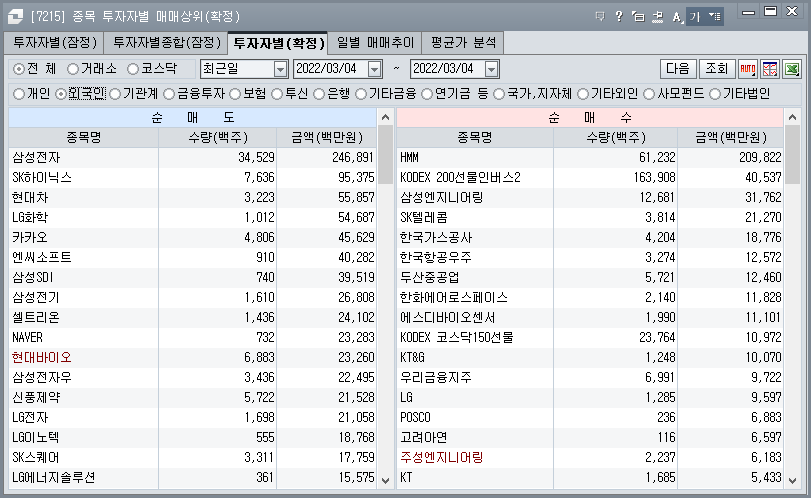Switch to the 투자자별(확정) tab
The width and height of the screenshot is (811, 498).
(x=278, y=43)
